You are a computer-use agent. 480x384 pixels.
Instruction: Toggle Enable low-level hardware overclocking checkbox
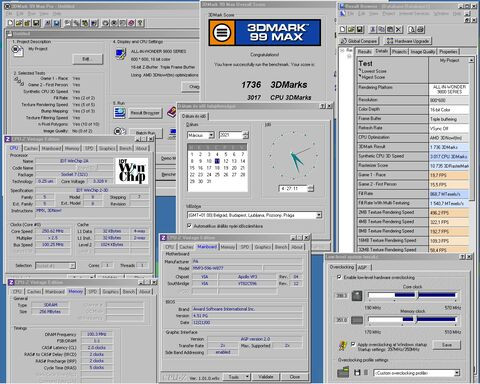pyautogui.click(x=339, y=277)
